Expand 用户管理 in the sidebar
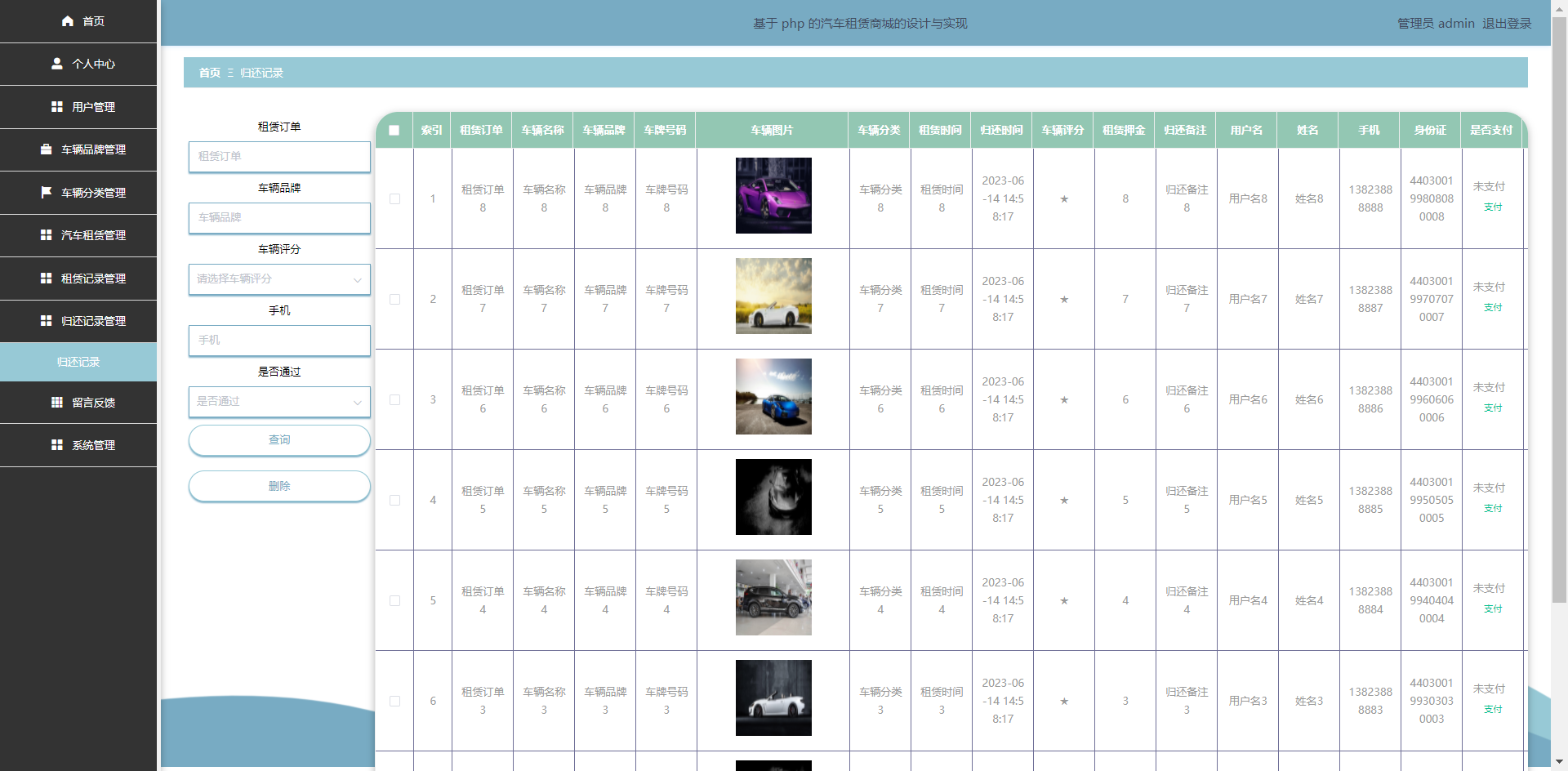The image size is (1568, 771). click(x=78, y=107)
